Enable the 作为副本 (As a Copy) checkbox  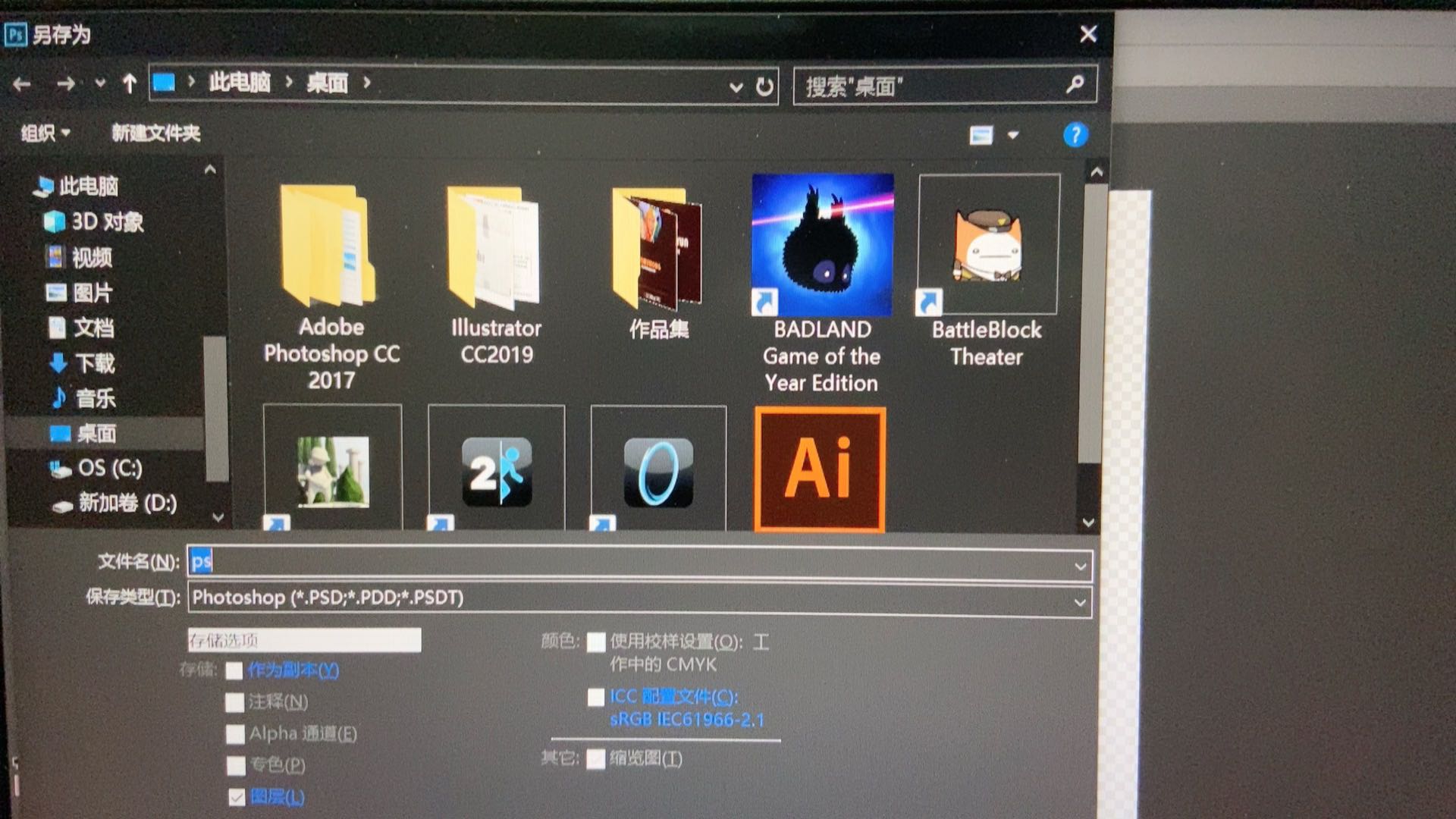click(x=234, y=670)
